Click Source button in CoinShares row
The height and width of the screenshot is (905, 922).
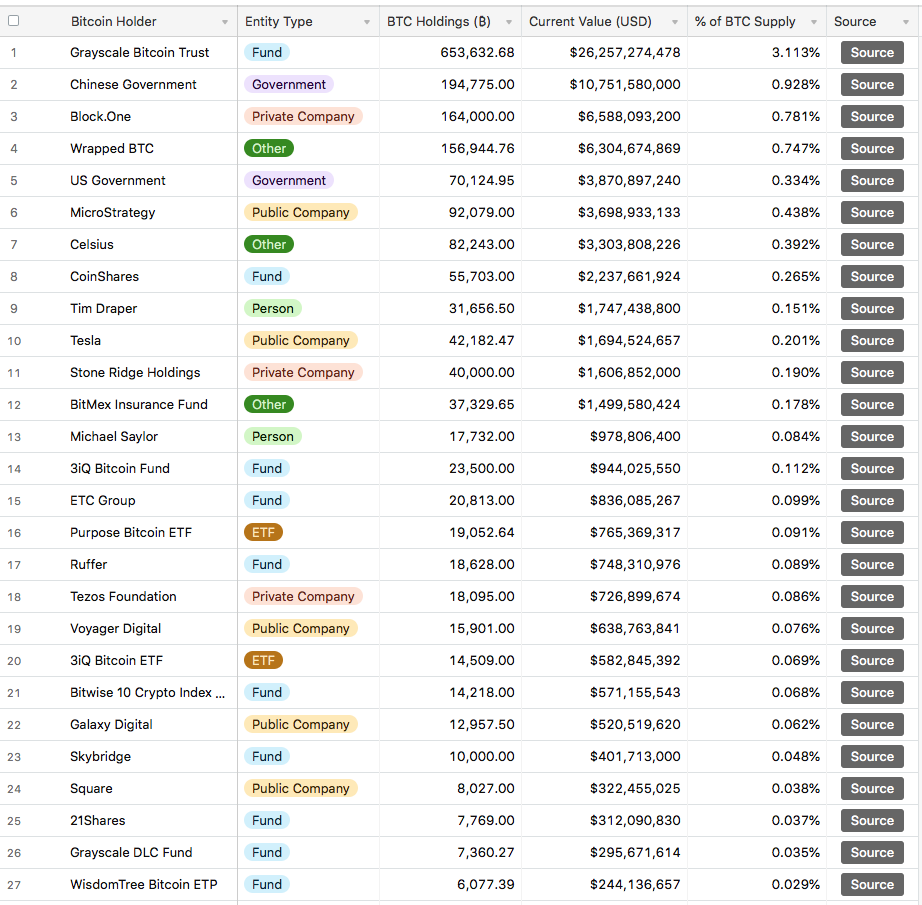(872, 276)
